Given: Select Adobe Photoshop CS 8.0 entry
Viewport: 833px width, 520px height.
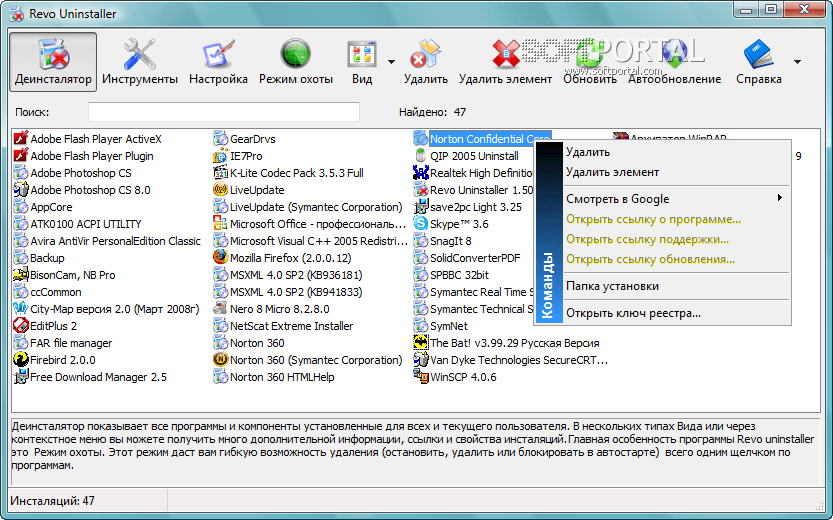Looking at the screenshot, I should coord(89,190).
